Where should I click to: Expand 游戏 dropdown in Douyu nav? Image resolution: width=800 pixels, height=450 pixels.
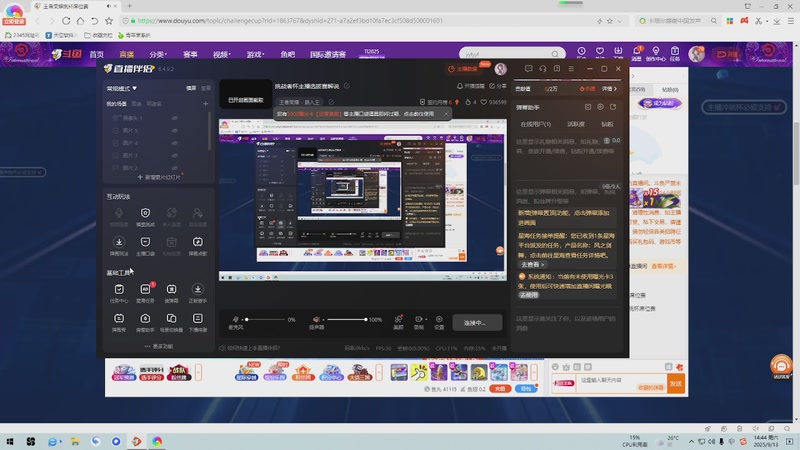(255, 54)
